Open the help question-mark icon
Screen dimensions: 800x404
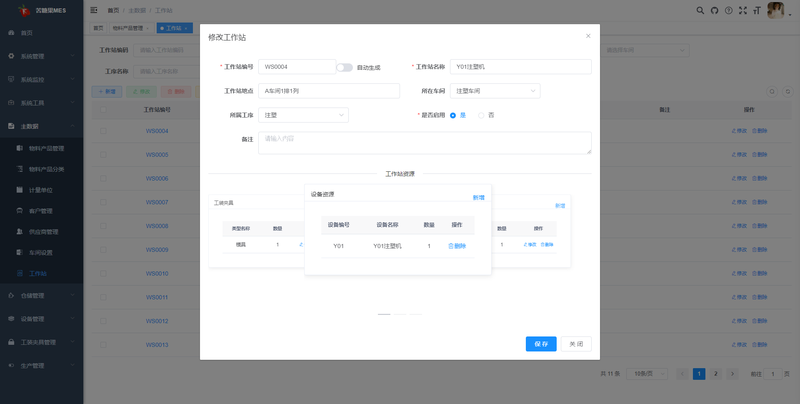[729, 10]
